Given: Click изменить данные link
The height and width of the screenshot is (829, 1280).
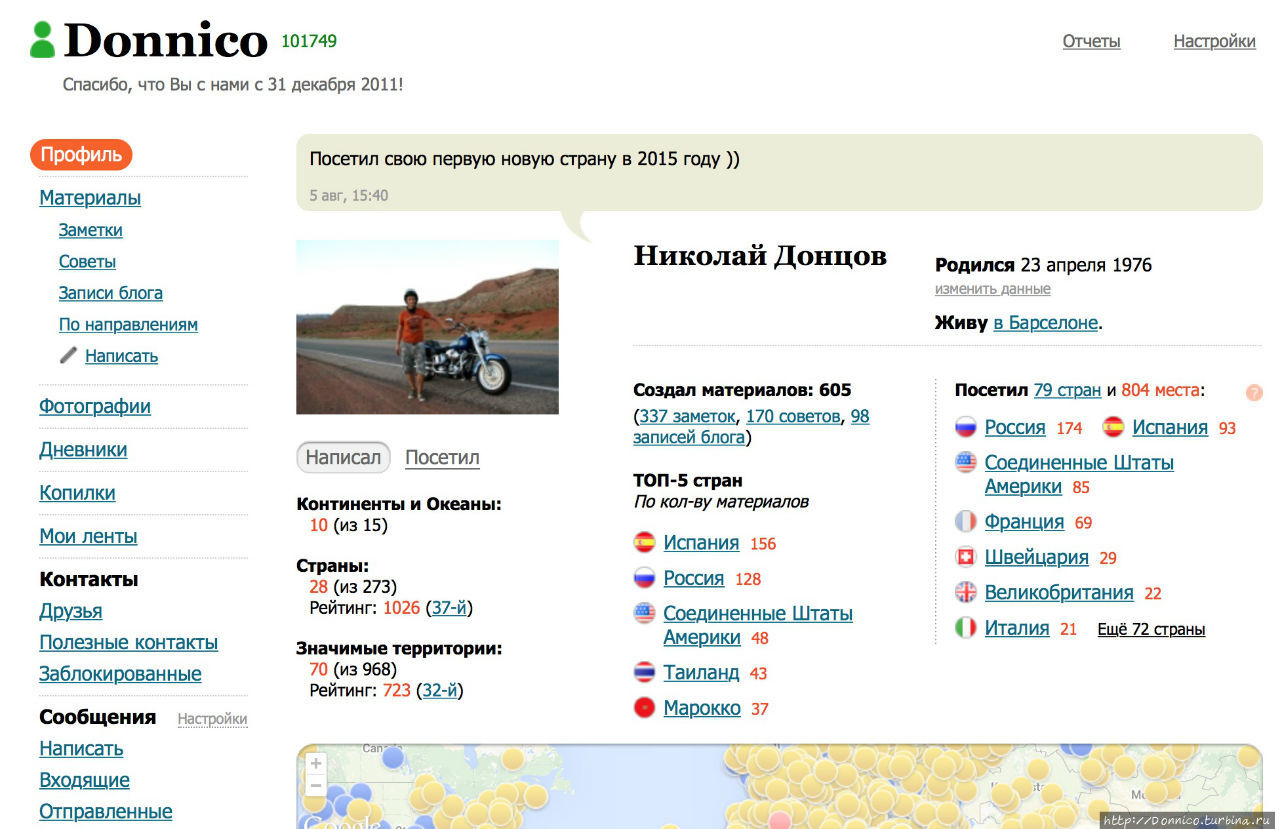Looking at the screenshot, I should tap(992, 289).
